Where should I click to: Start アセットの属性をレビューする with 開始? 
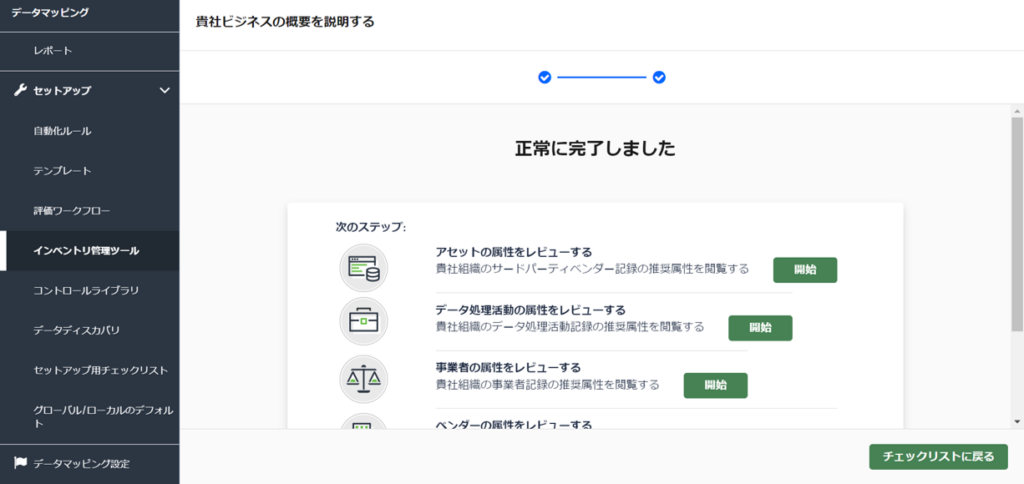click(805, 270)
